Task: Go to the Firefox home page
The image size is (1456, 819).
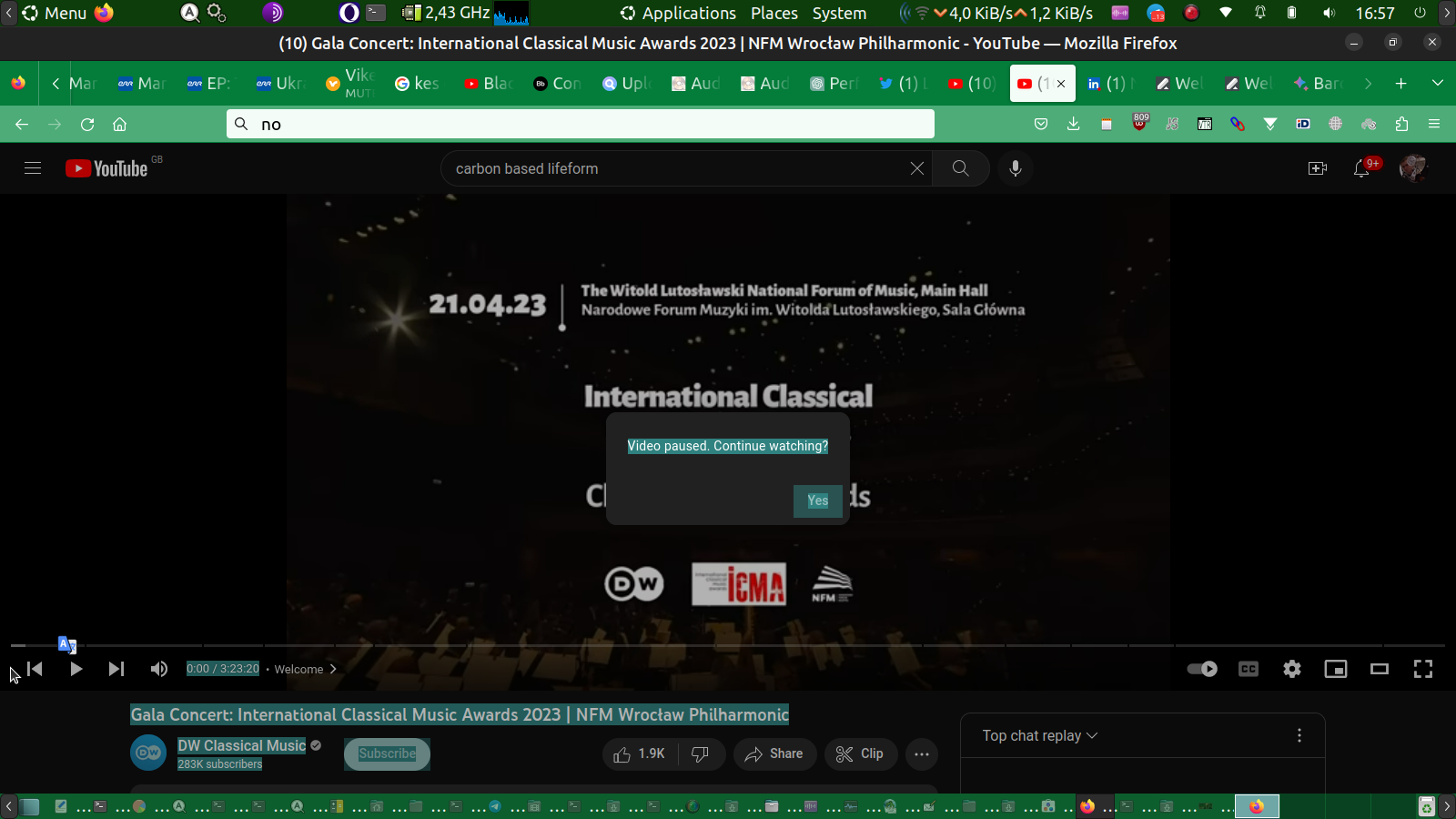Action: click(x=119, y=124)
